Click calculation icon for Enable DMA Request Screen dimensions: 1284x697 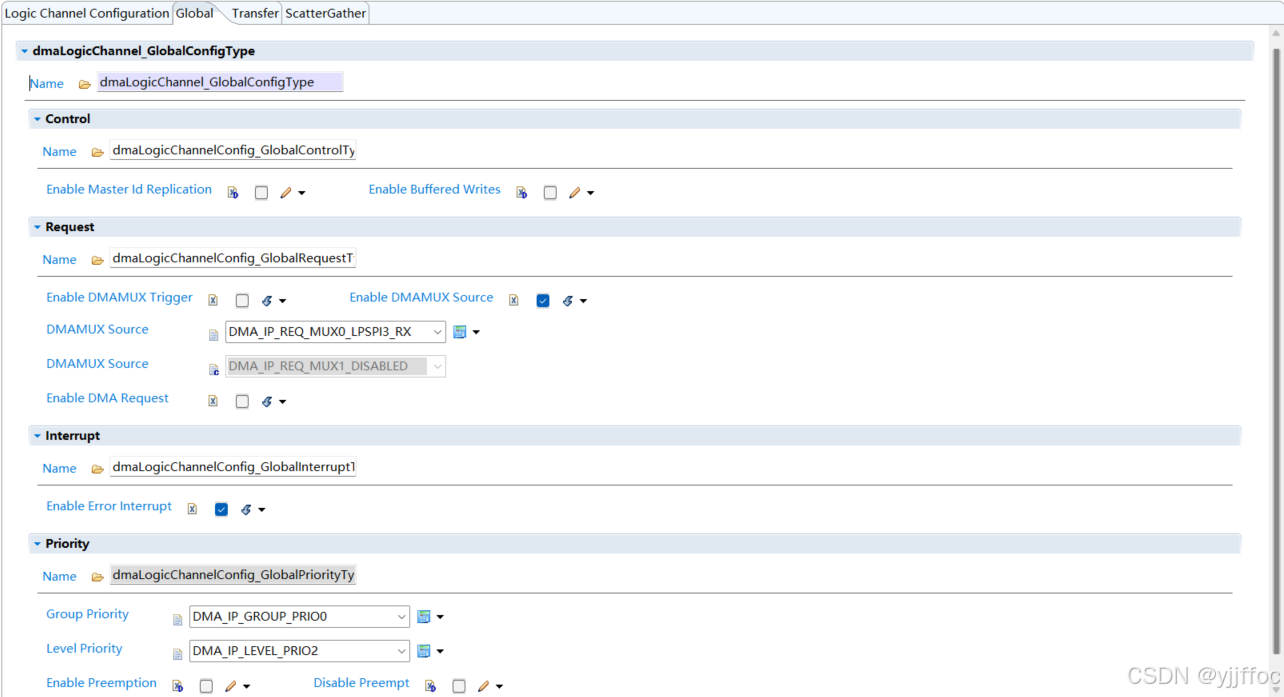(x=267, y=402)
